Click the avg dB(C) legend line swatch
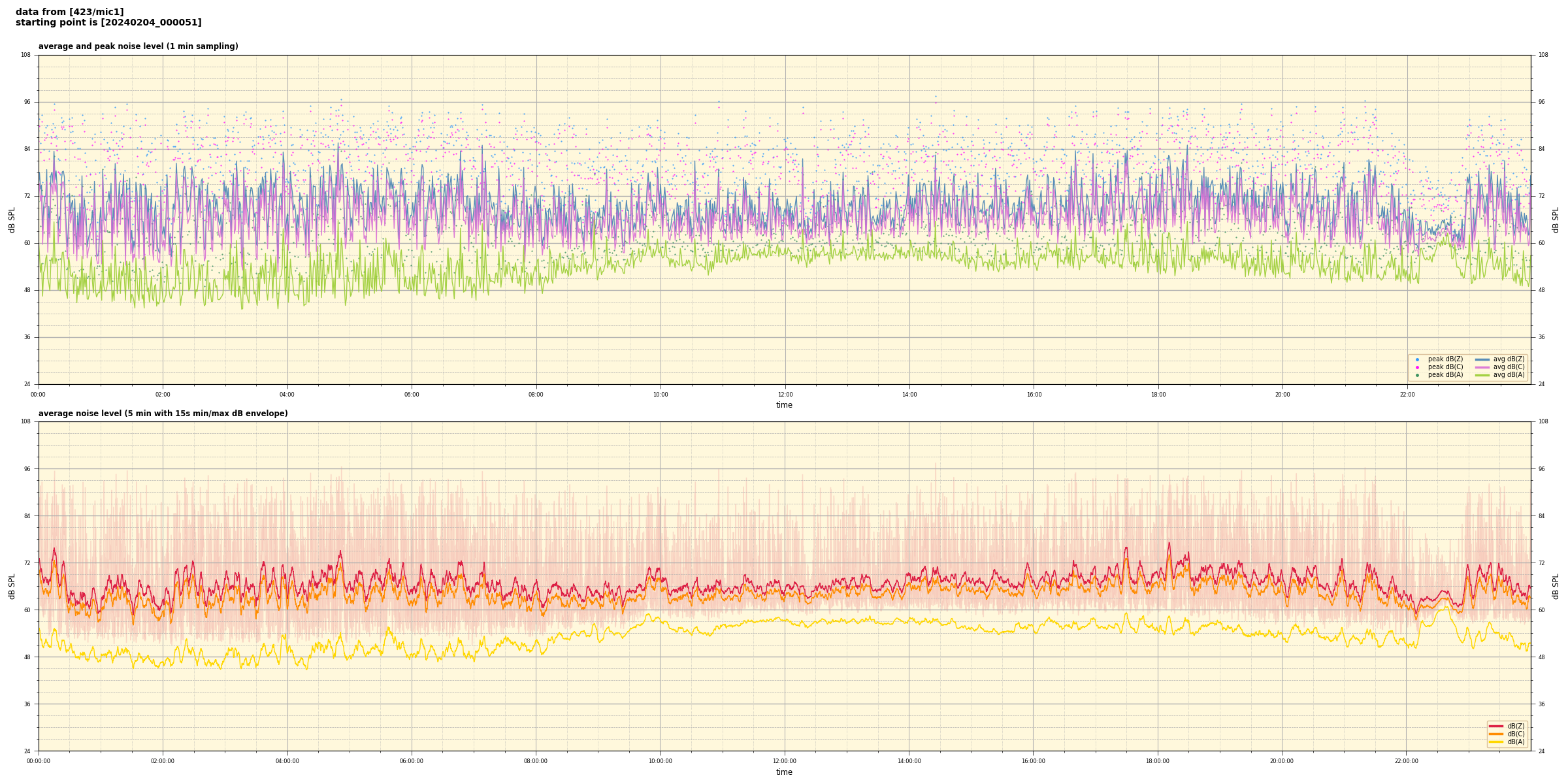This screenshot has height=784, width=1568. (x=1482, y=367)
